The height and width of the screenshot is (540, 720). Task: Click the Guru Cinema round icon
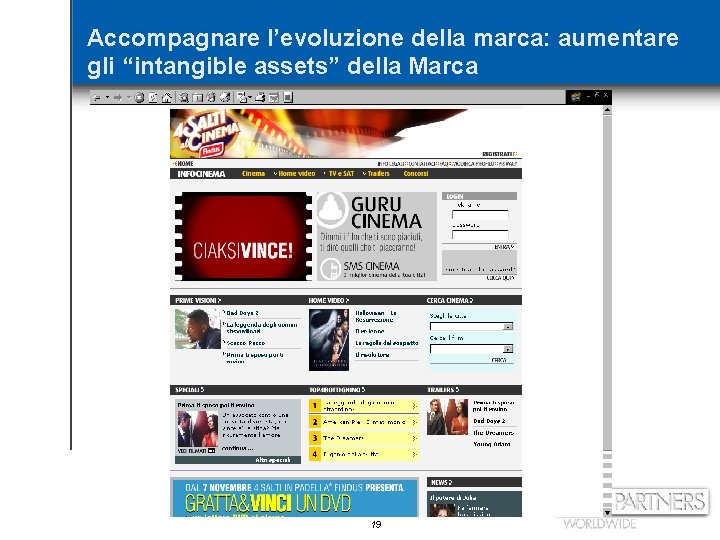point(332,210)
